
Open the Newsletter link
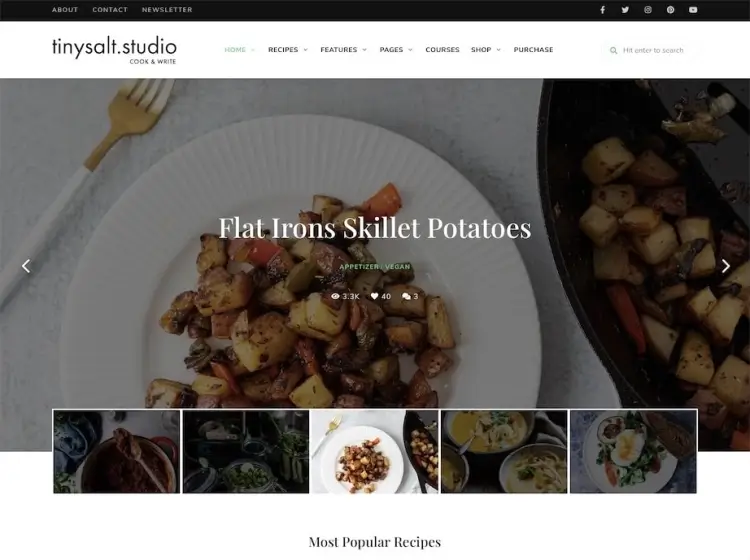pos(167,10)
